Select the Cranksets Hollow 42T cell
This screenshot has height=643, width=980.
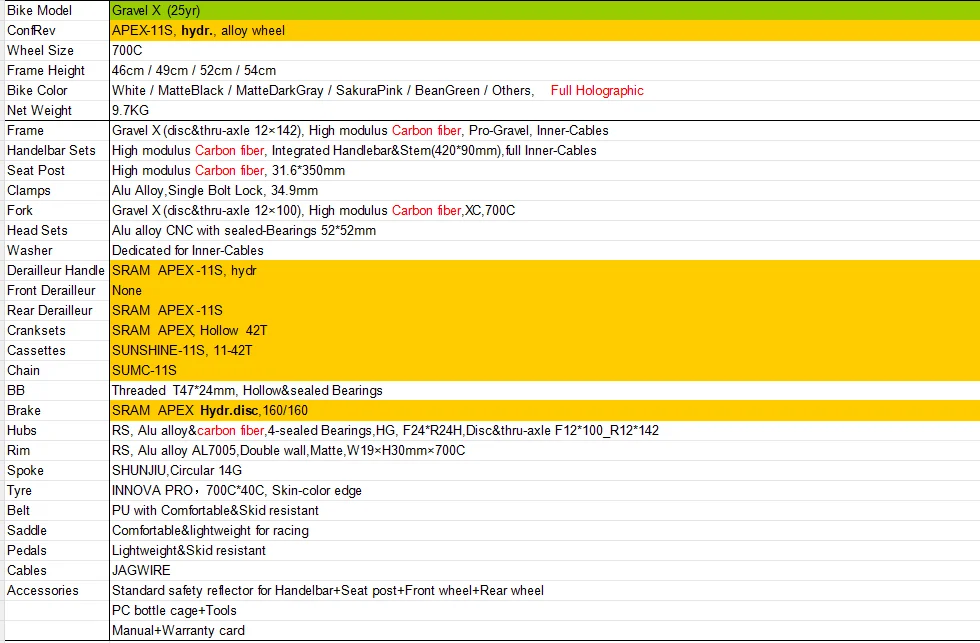coord(544,331)
